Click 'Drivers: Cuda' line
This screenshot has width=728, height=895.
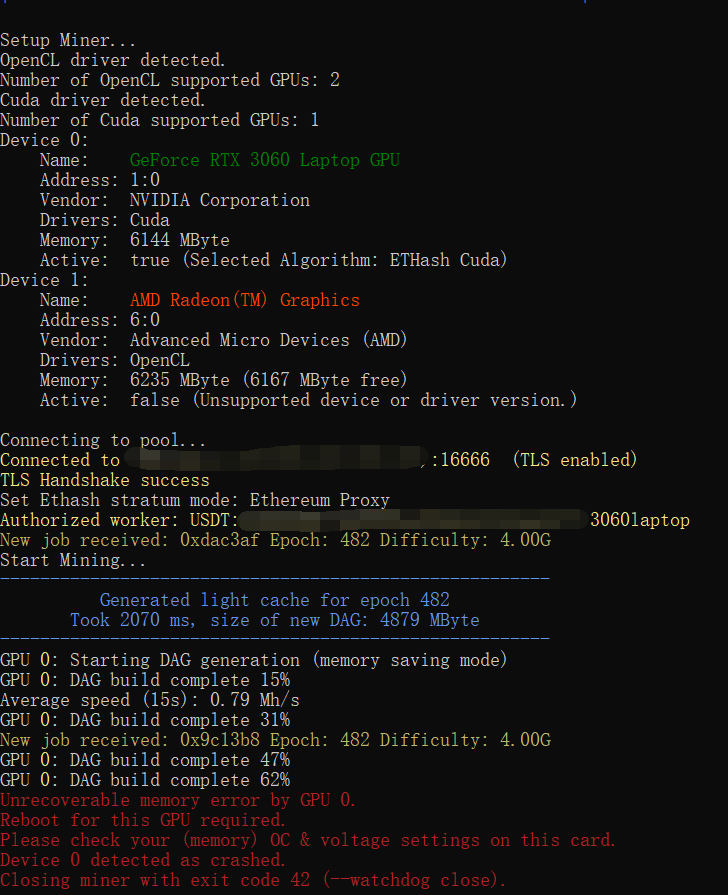[x=104, y=220]
